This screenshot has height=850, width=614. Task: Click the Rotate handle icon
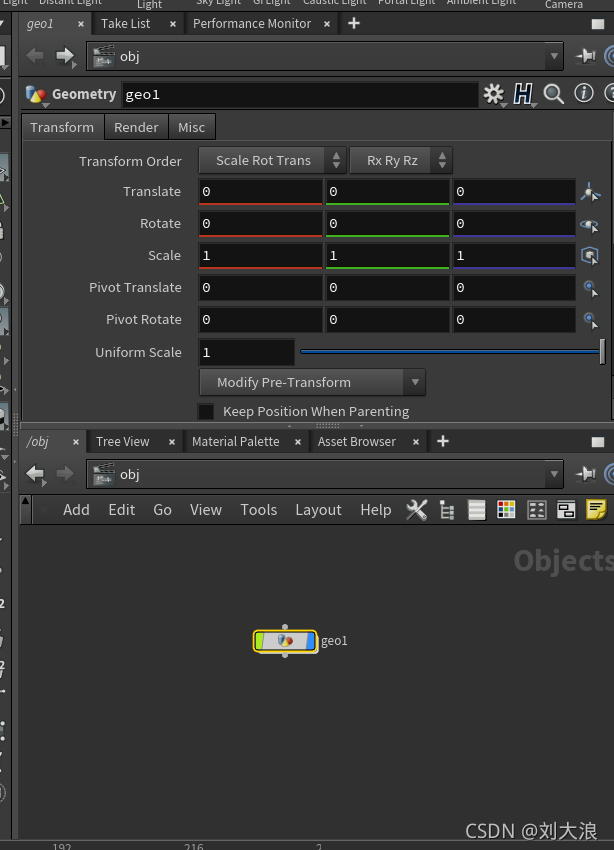(x=590, y=224)
